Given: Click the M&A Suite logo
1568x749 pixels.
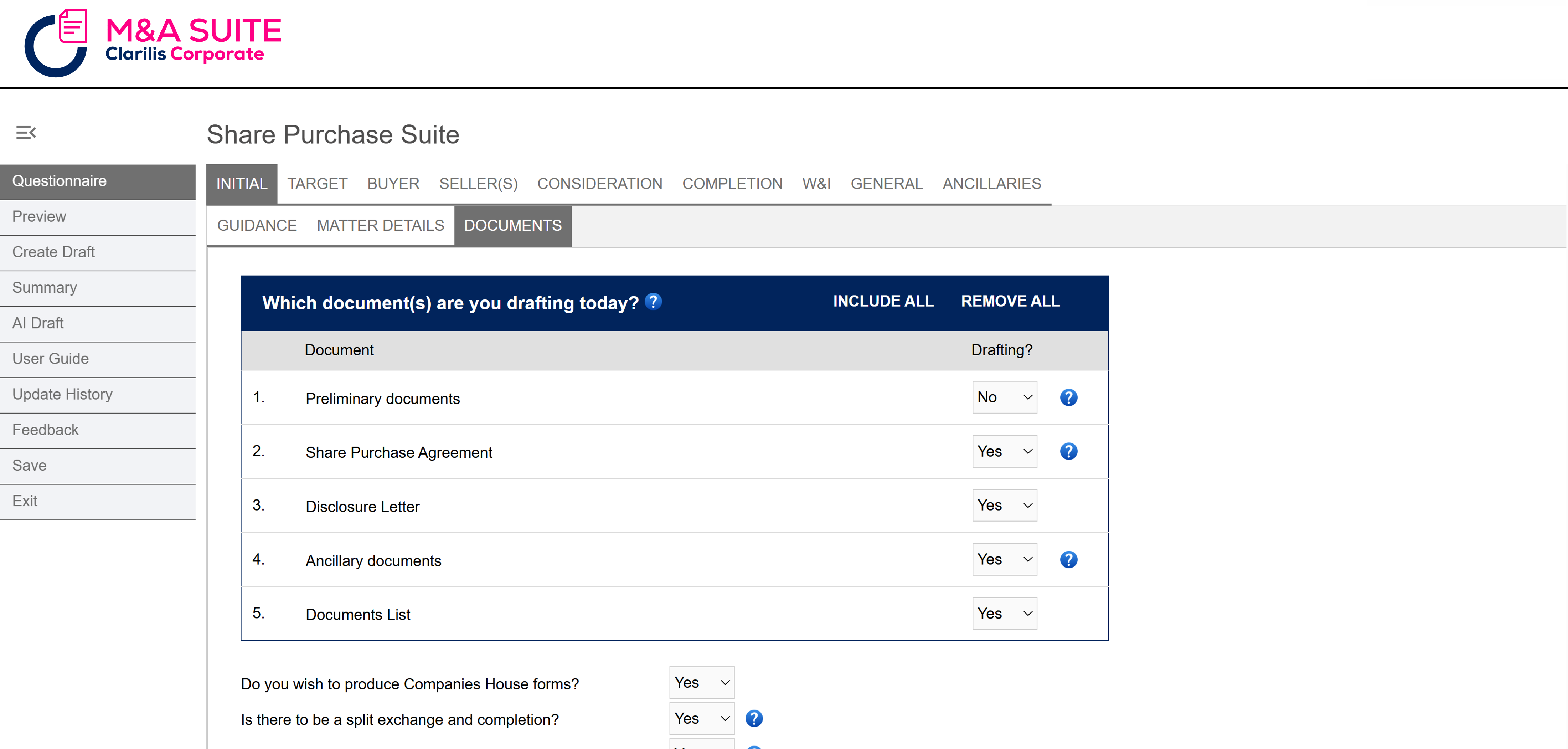Looking at the screenshot, I should click(x=153, y=43).
